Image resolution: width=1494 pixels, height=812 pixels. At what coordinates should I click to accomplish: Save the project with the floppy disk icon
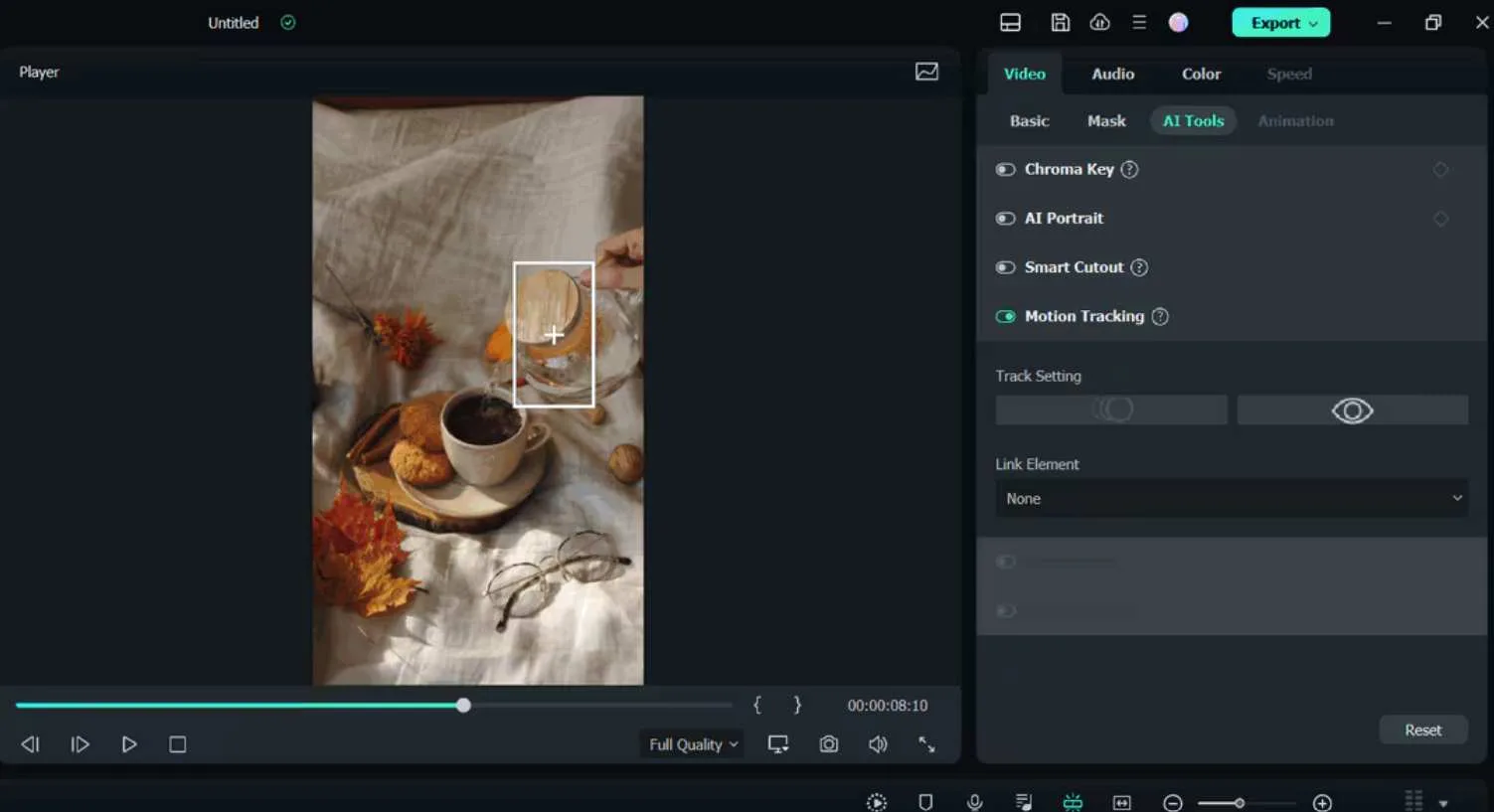coord(1061,23)
